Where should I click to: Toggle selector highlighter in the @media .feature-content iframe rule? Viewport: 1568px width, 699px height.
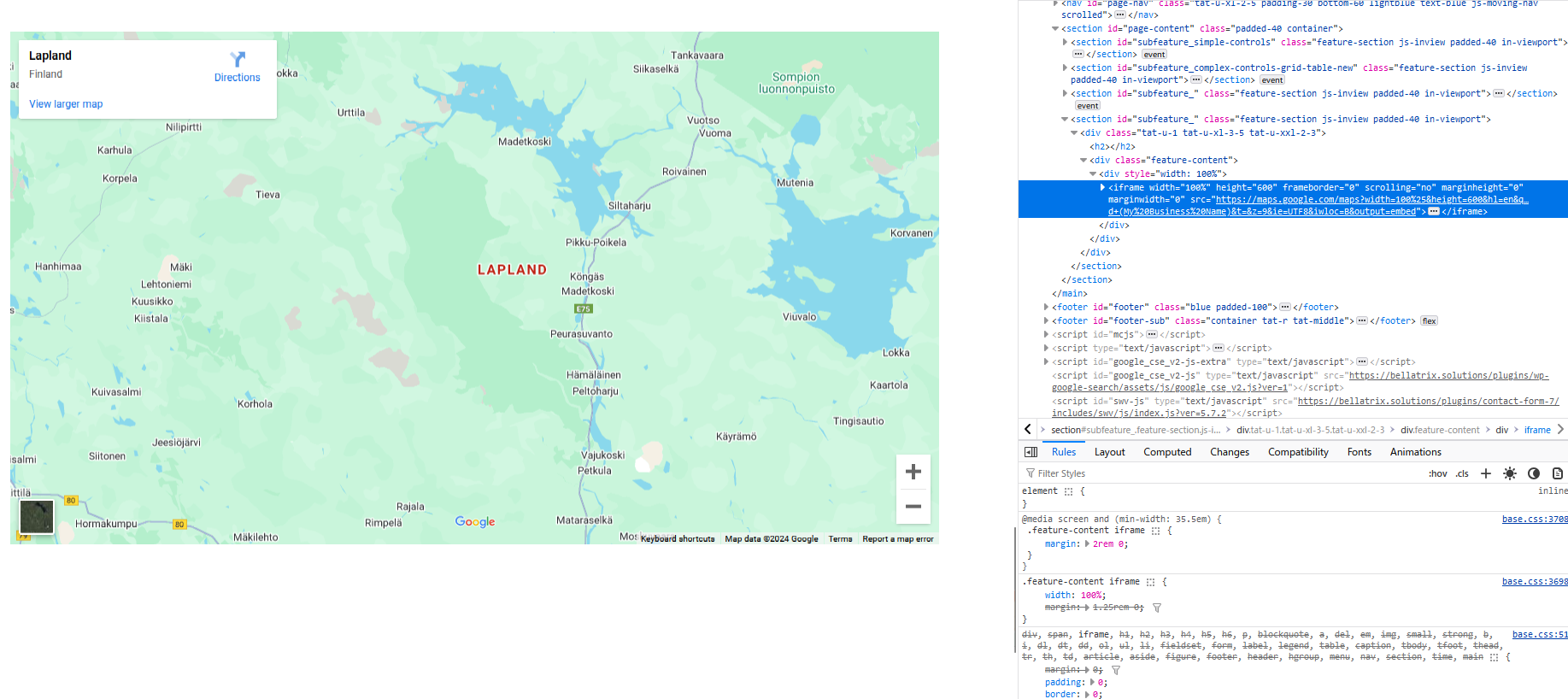1155,531
